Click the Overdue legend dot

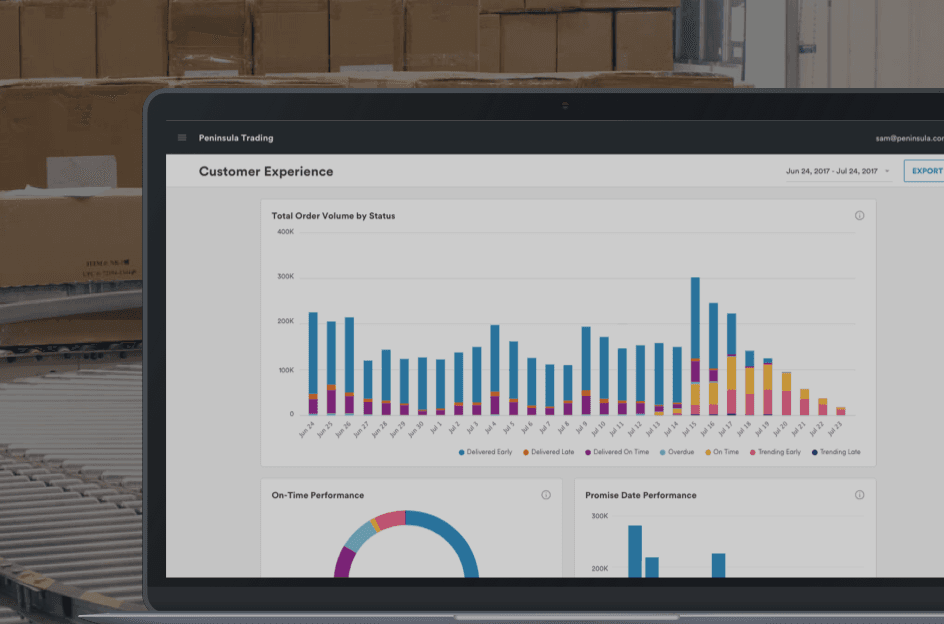pyautogui.click(x=662, y=452)
